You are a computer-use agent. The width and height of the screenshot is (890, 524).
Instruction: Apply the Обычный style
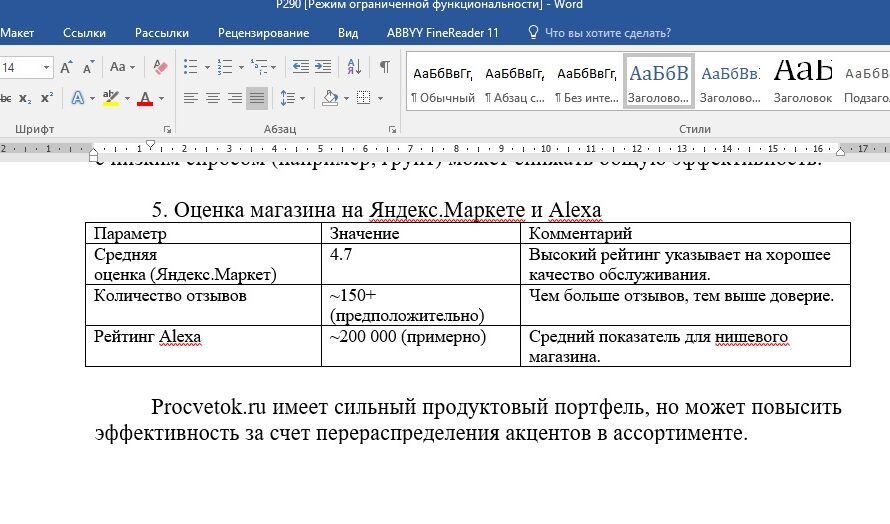click(443, 82)
